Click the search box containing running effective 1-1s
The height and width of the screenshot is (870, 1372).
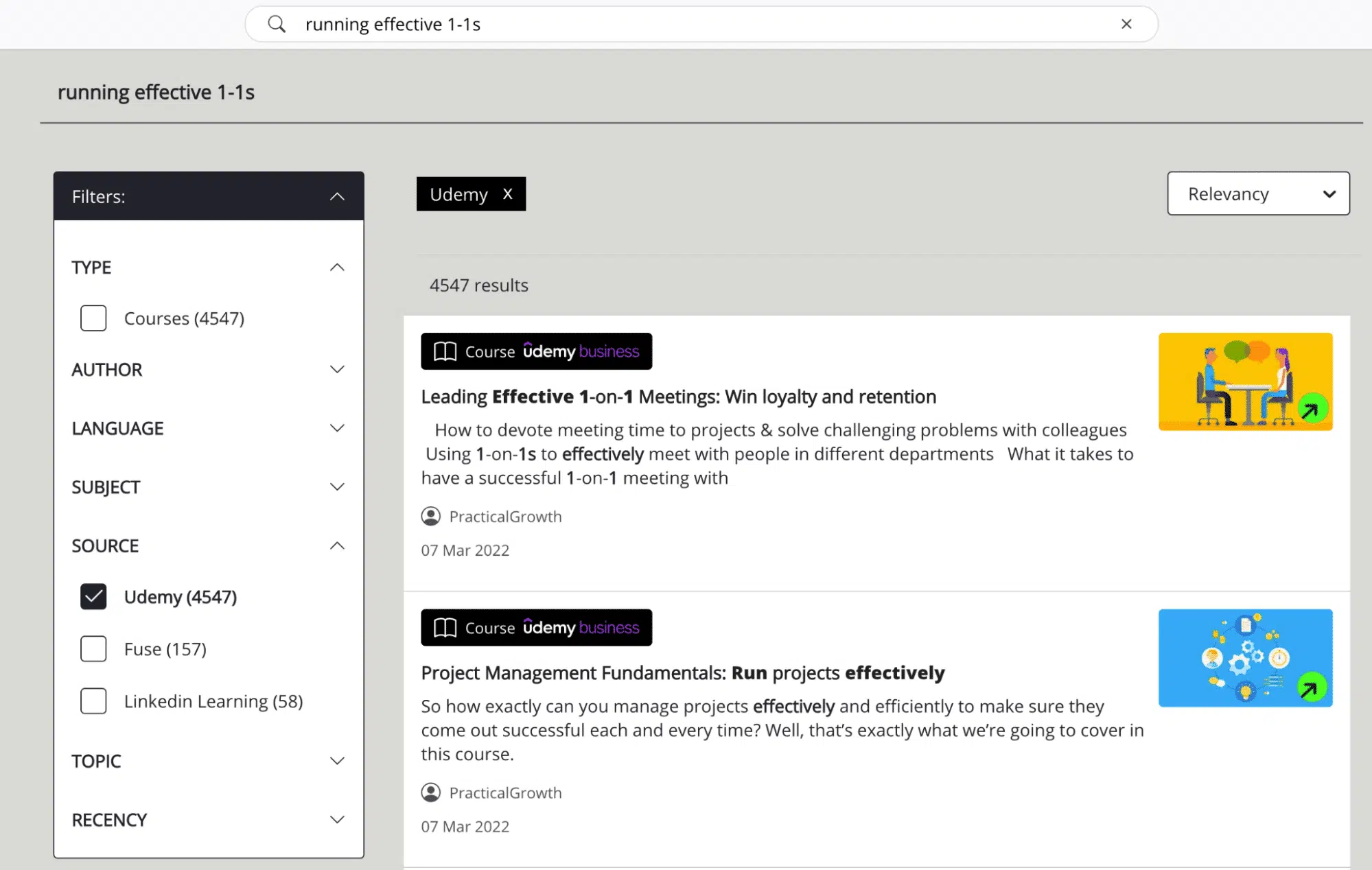pos(701,24)
